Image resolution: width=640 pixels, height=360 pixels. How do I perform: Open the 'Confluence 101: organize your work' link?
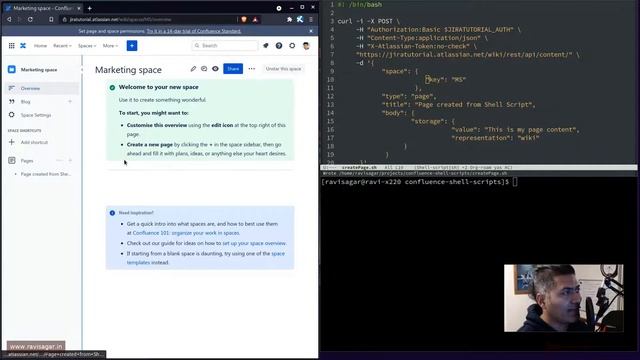click(186, 233)
